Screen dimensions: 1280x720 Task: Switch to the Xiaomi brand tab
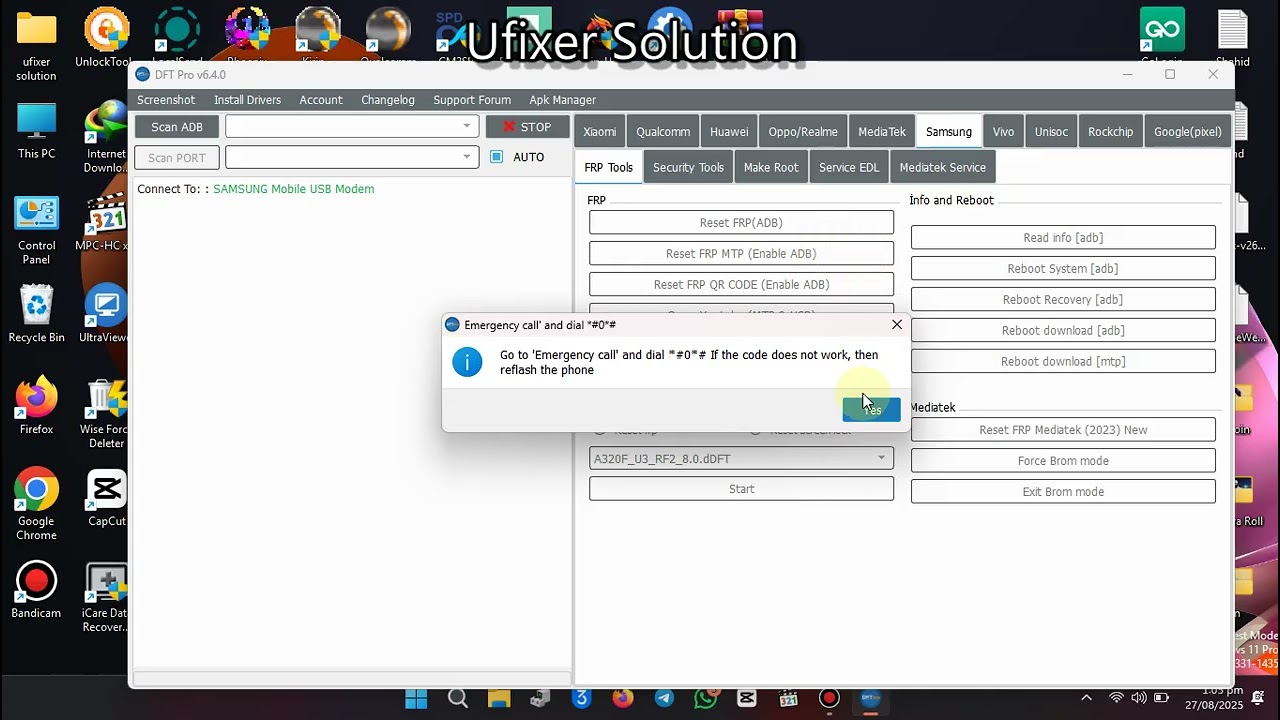(600, 132)
